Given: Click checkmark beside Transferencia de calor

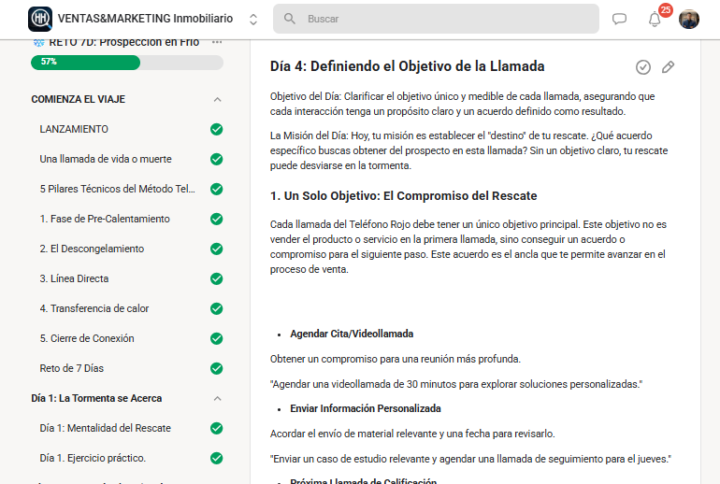Looking at the screenshot, I should [x=217, y=309].
